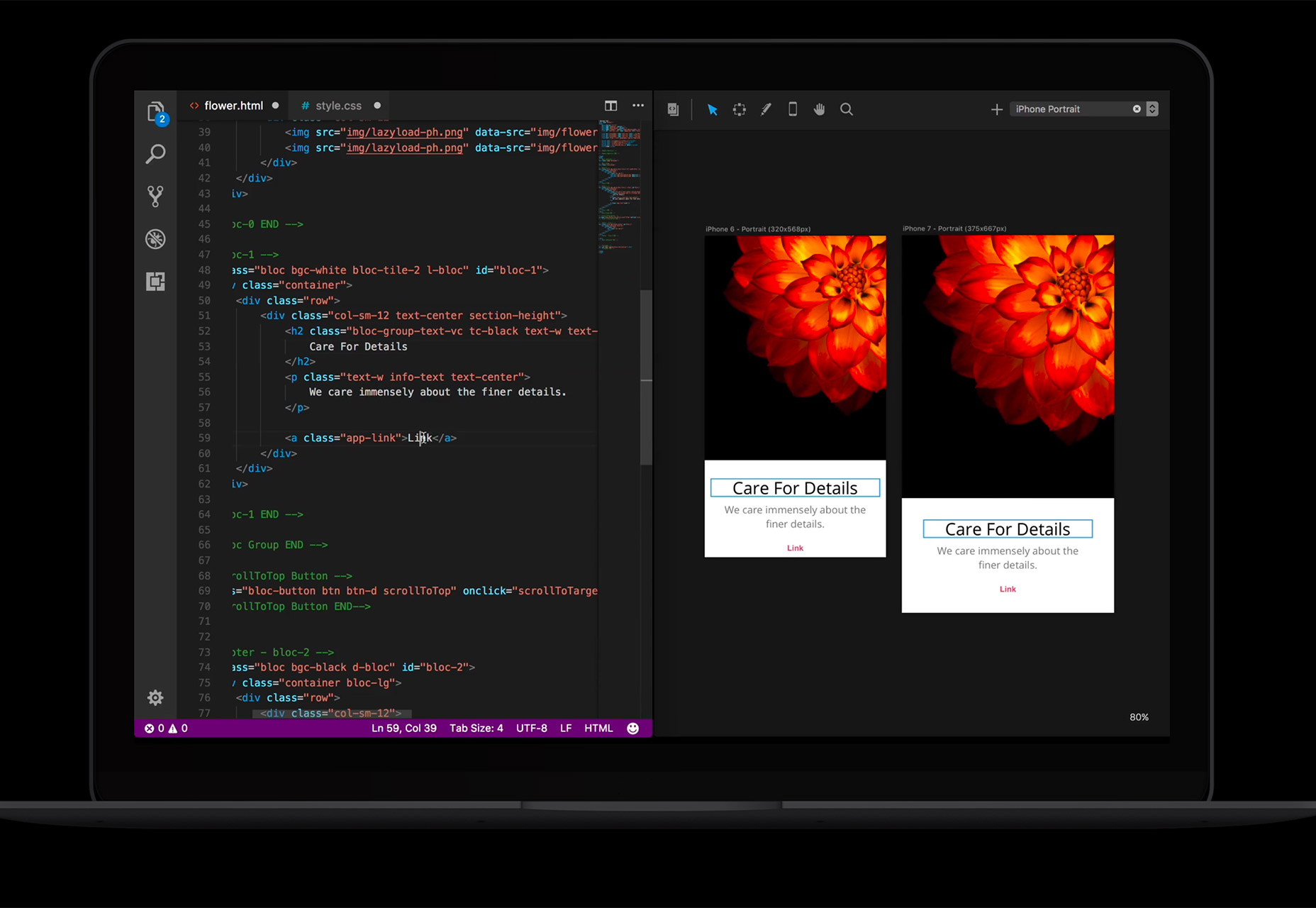Open the Extensions sidebar icon
1316x908 pixels.
(155, 282)
